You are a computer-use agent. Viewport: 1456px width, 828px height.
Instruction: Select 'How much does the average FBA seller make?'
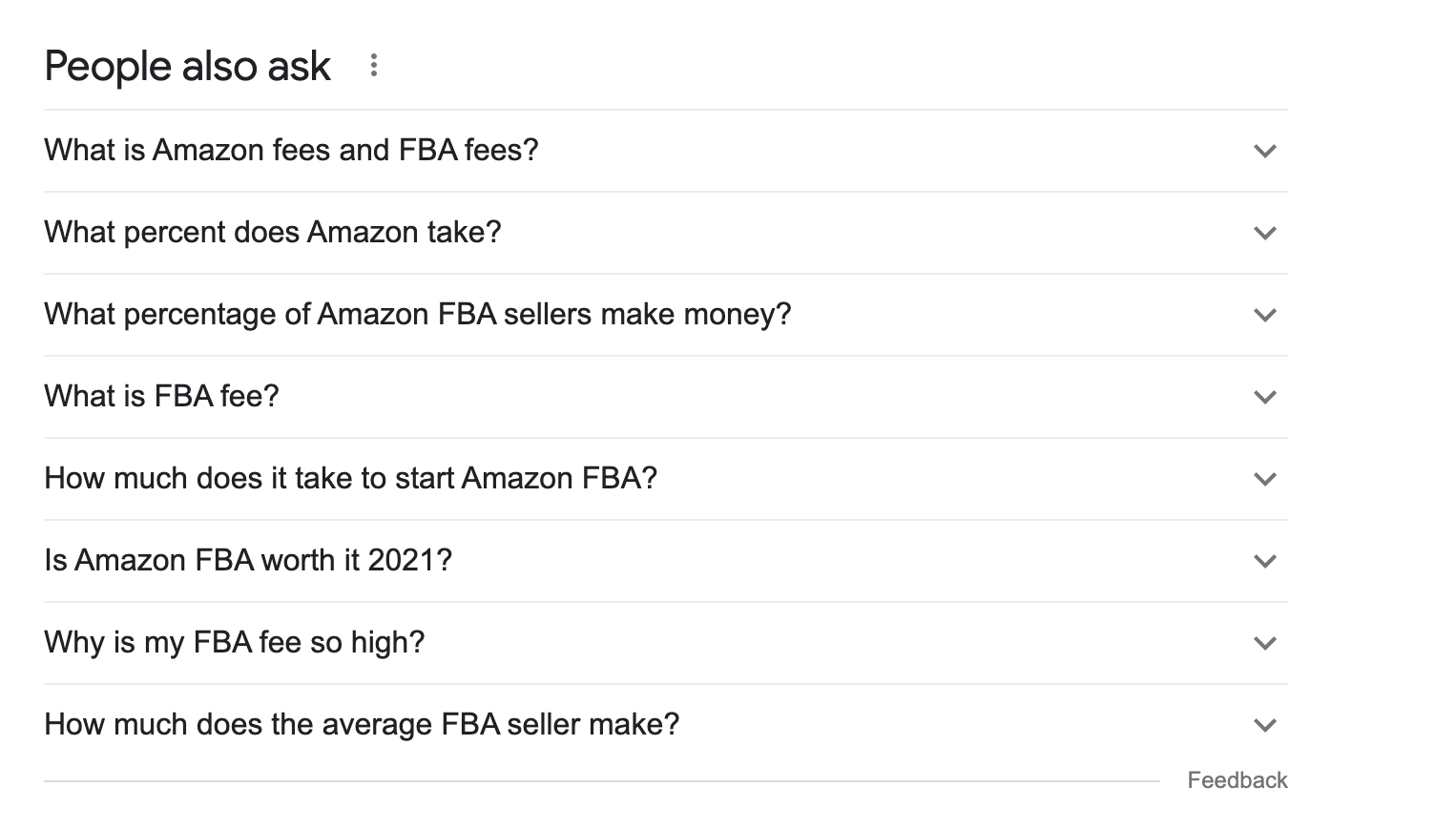(x=362, y=724)
